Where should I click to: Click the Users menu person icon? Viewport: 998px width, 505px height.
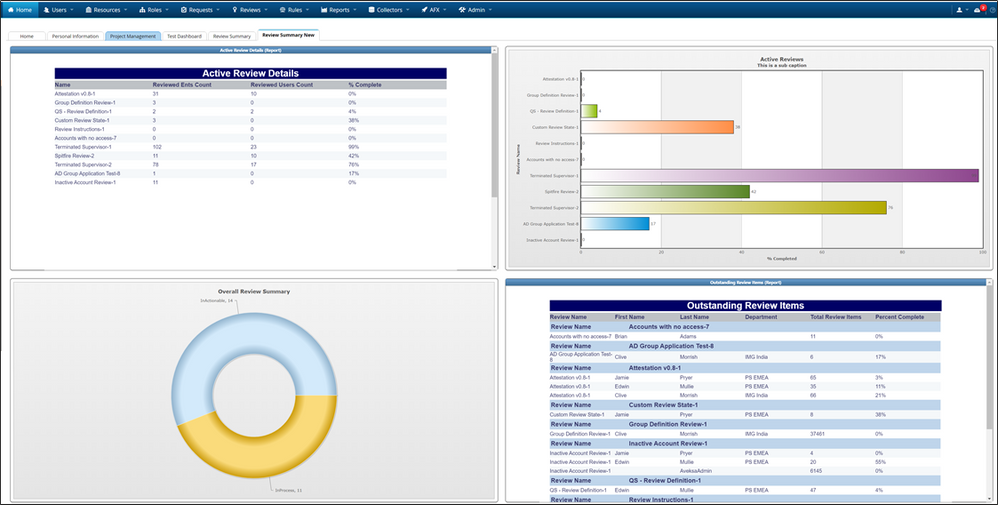48,9
